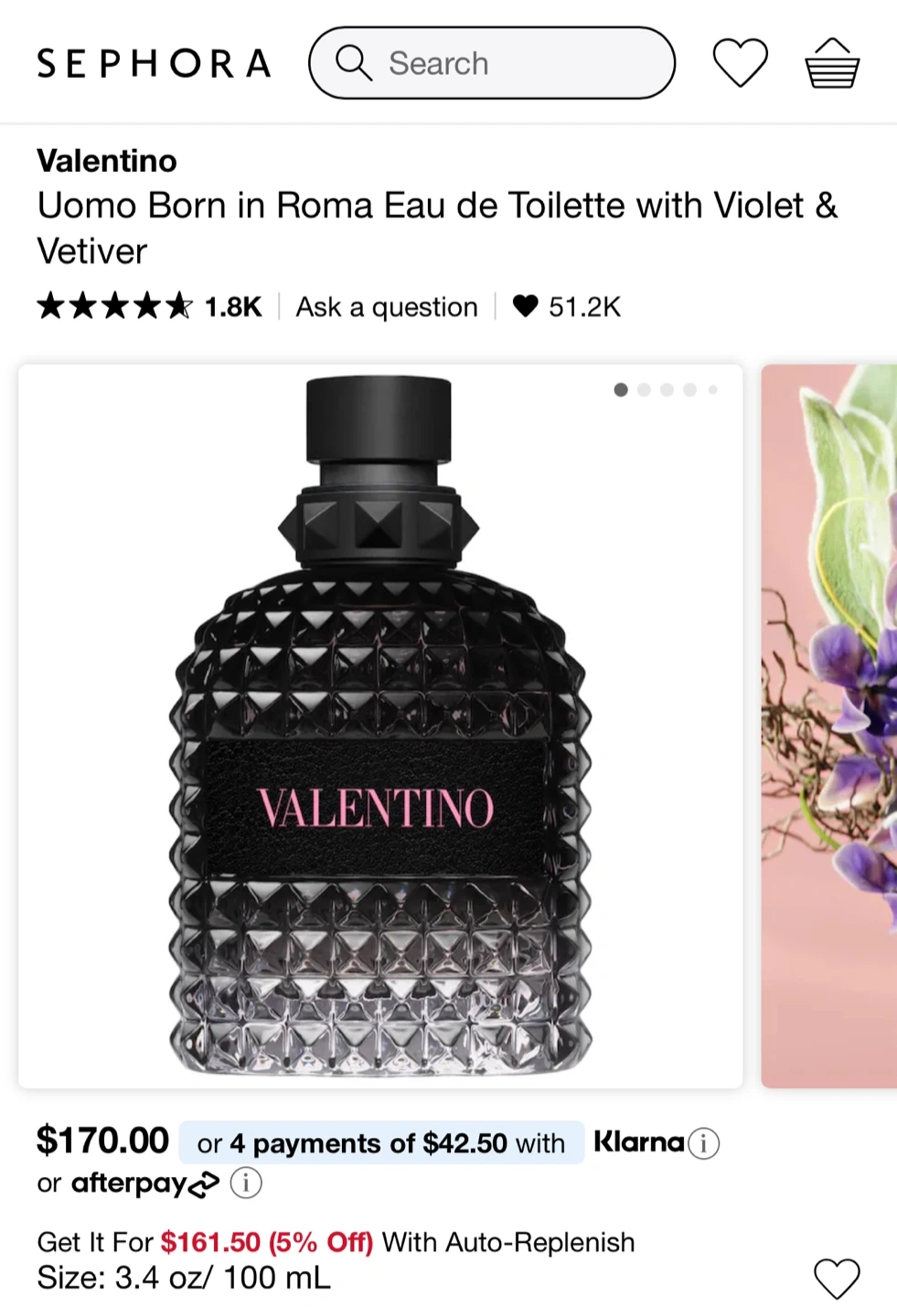This screenshot has height=1316, width=897.
Task: Open the Afterpay info icon
Action: pyautogui.click(x=246, y=1183)
